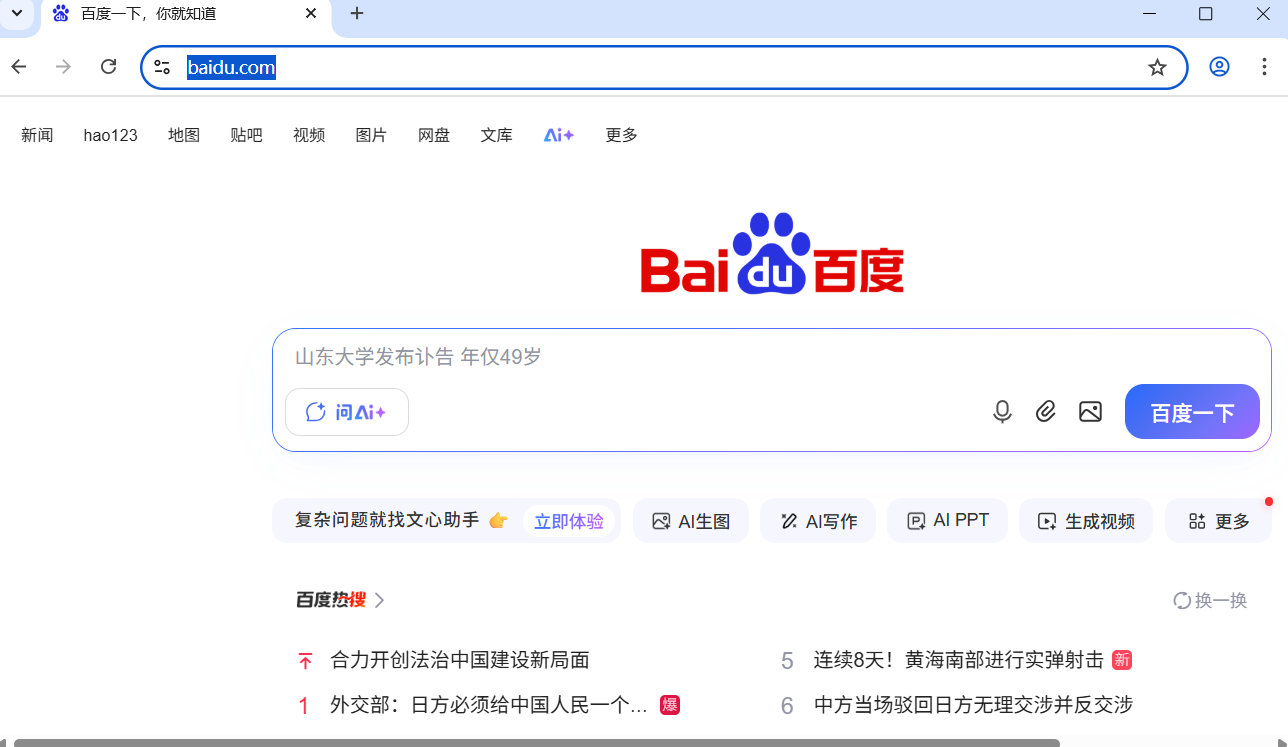Expand the 更多 AI tools panel
Viewport: 1288px width, 747px height.
tap(1218, 520)
